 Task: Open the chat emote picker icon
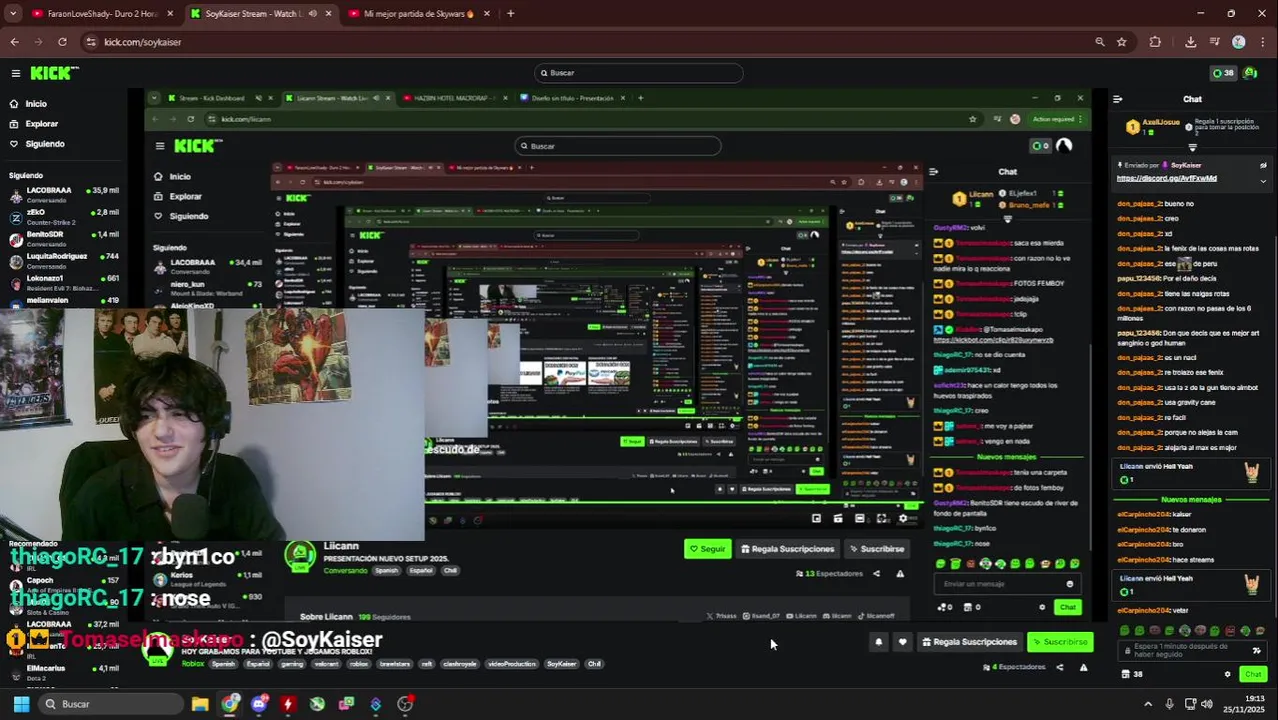(x=1257, y=650)
